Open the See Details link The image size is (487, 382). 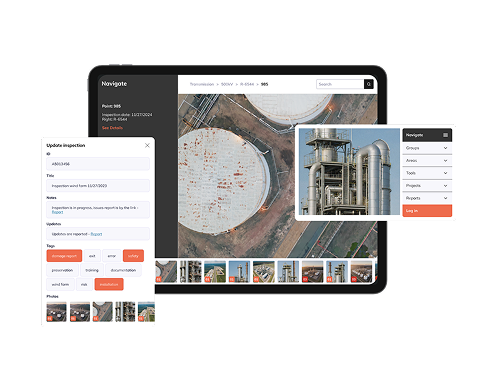tap(112, 128)
